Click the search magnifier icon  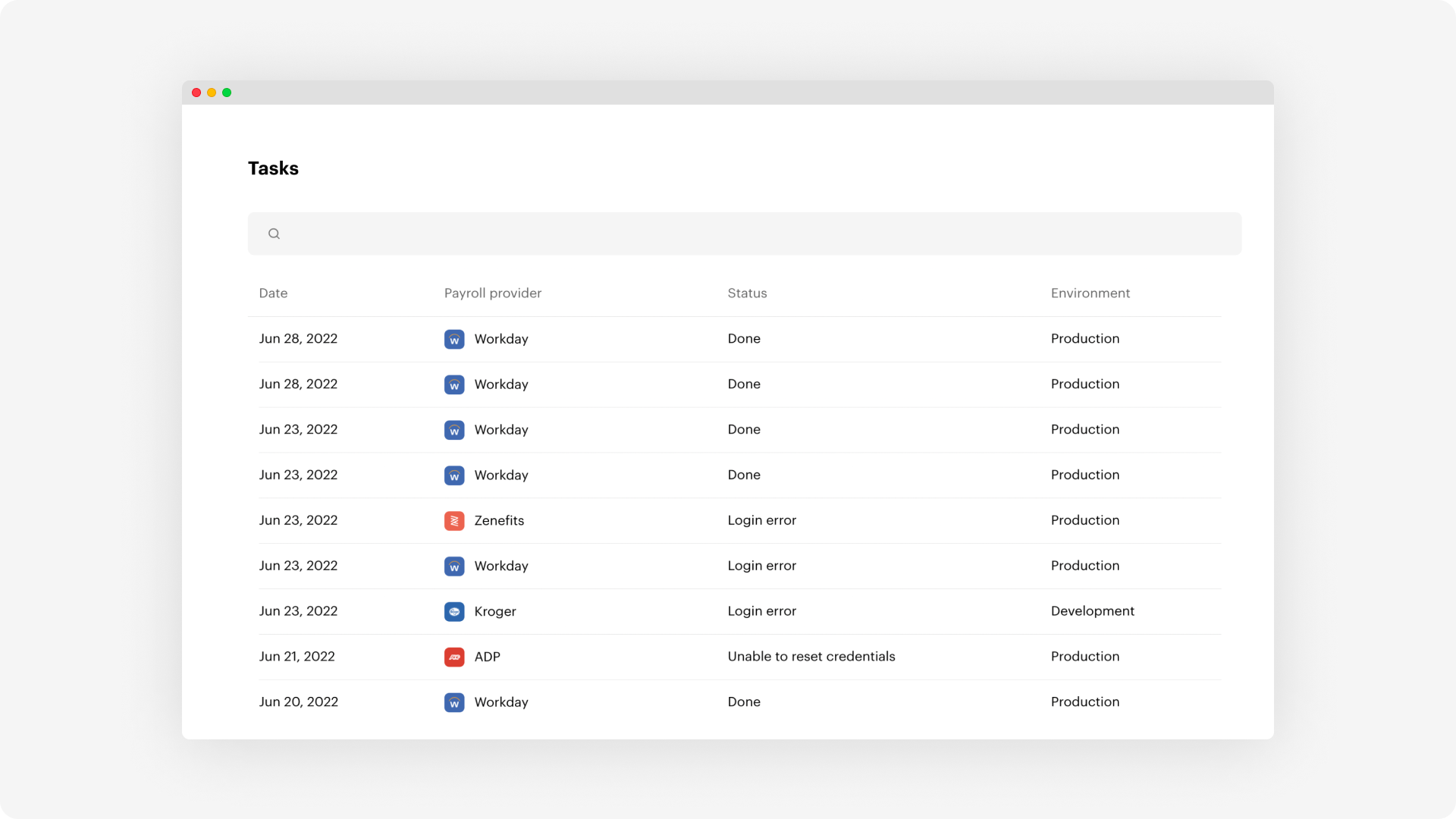point(274,234)
